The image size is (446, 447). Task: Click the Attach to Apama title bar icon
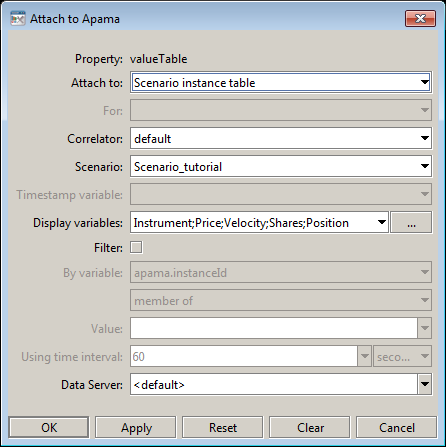18,18
